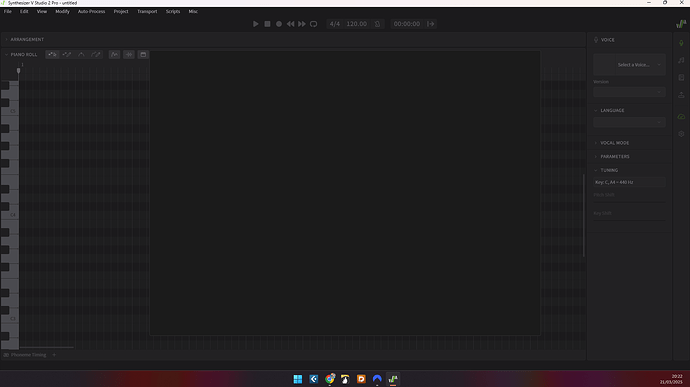Toggle the metronome icon beside tempo

[377, 24]
